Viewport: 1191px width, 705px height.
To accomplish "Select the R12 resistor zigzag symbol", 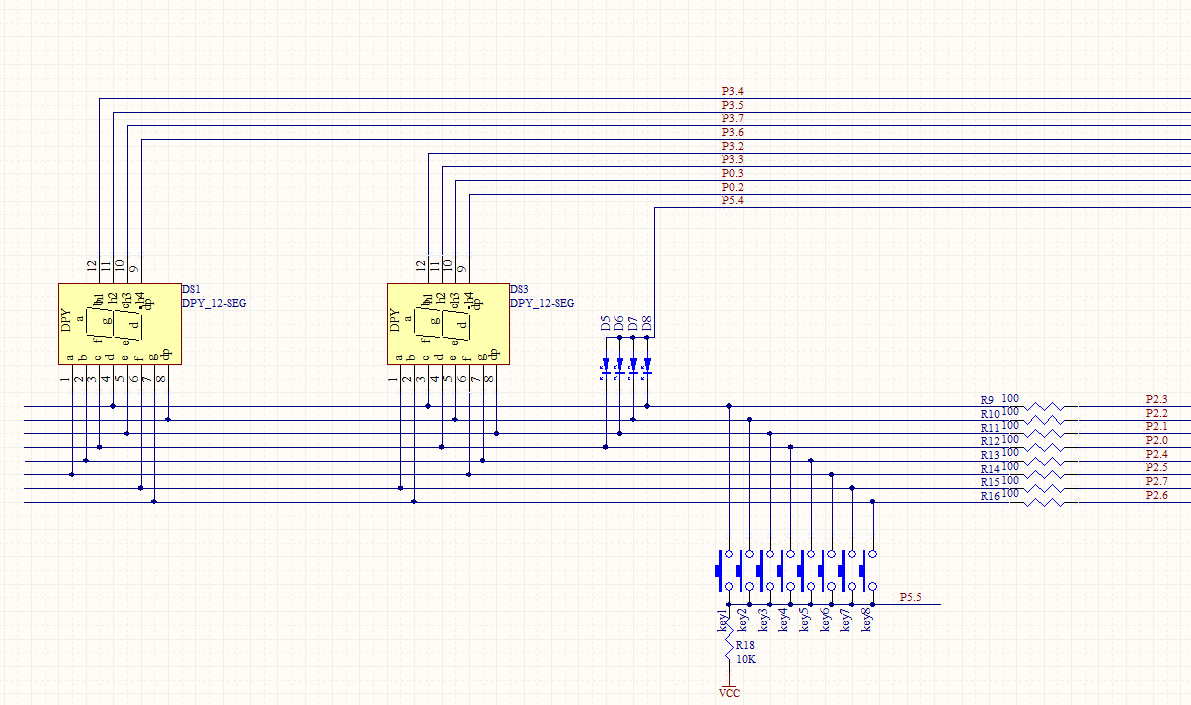I will coord(1045,447).
